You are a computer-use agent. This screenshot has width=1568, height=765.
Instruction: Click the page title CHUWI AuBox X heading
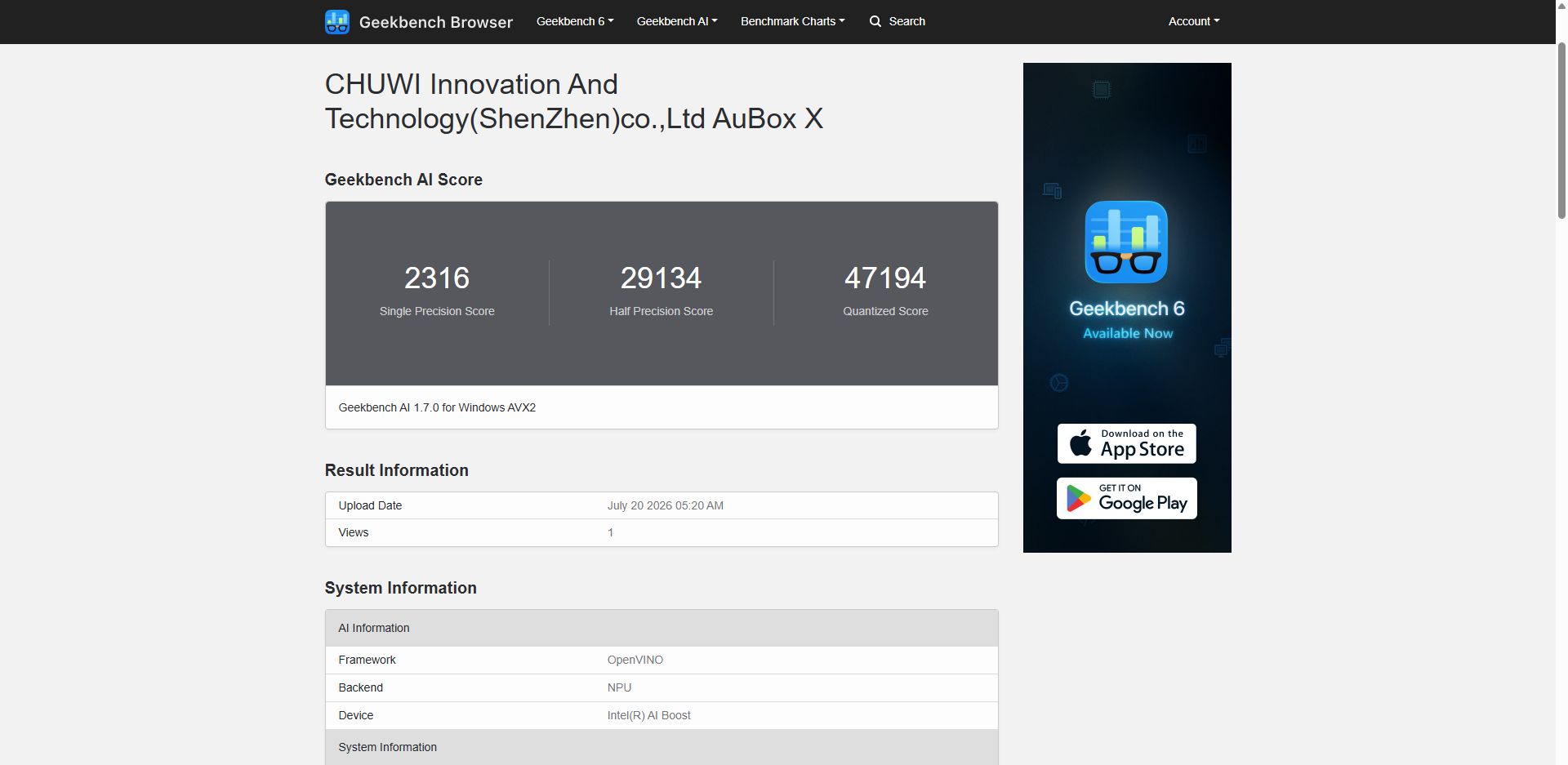coord(574,101)
